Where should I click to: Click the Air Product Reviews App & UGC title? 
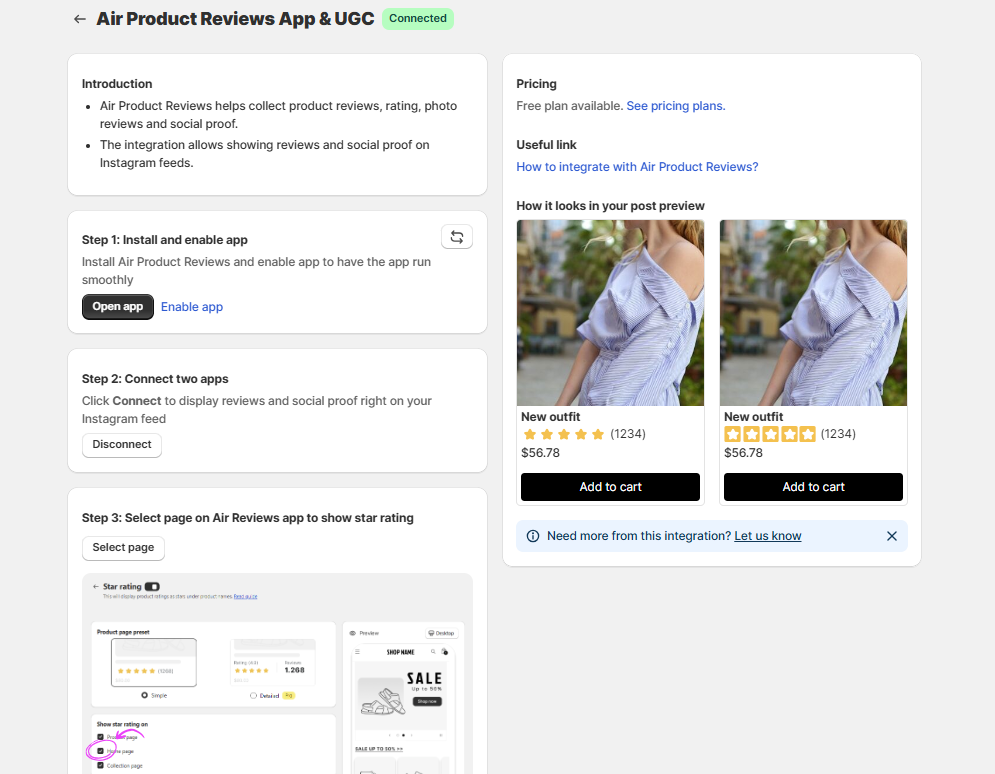(x=235, y=19)
